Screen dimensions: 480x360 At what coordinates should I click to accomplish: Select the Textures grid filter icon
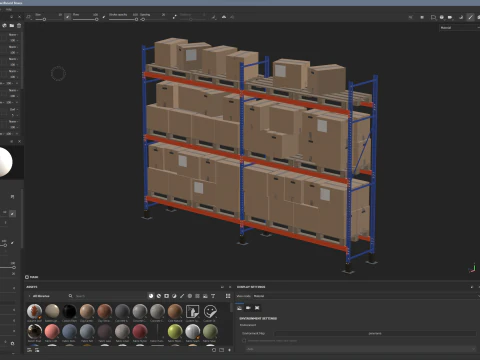point(197,296)
